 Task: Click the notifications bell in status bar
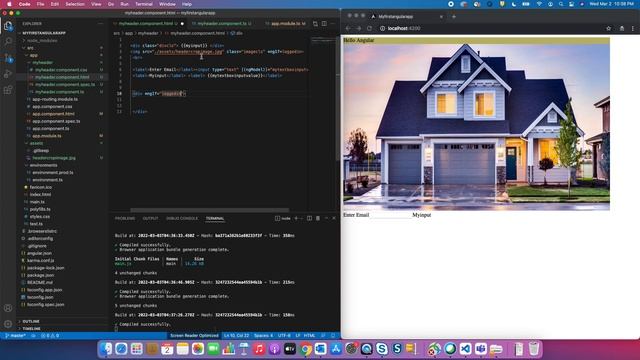coord(333,336)
